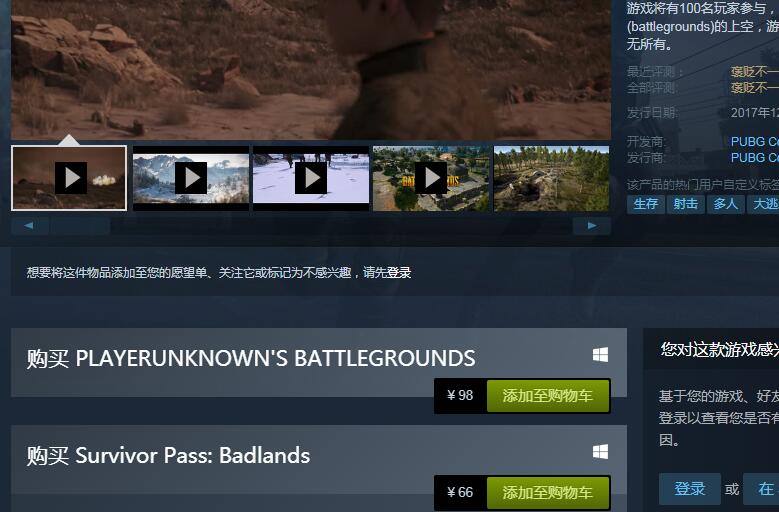Click Windows icon in PLAYERUNKNOWN'S BATTLEGROUNDS box
The height and width of the screenshot is (512, 779).
point(601,355)
